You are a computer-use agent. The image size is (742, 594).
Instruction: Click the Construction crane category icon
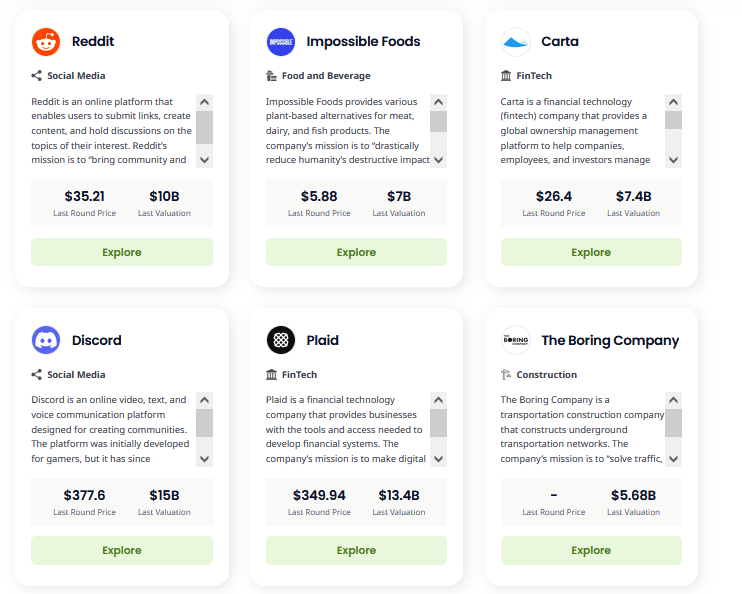(506, 374)
